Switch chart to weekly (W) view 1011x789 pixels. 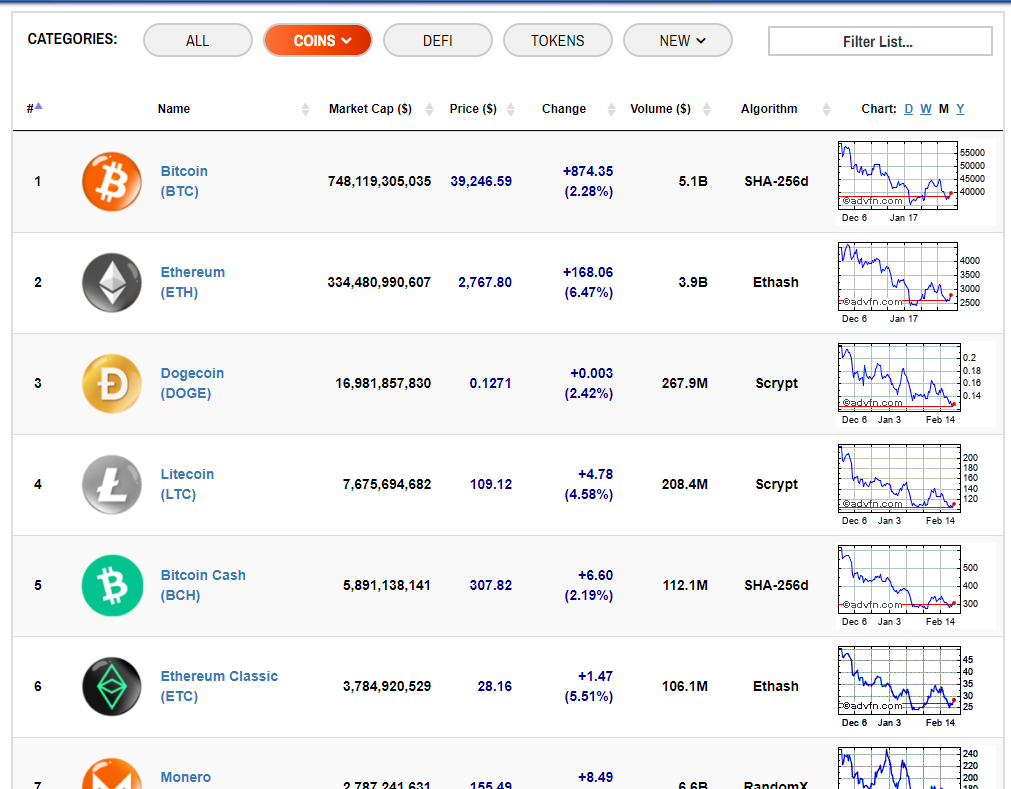pos(926,109)
